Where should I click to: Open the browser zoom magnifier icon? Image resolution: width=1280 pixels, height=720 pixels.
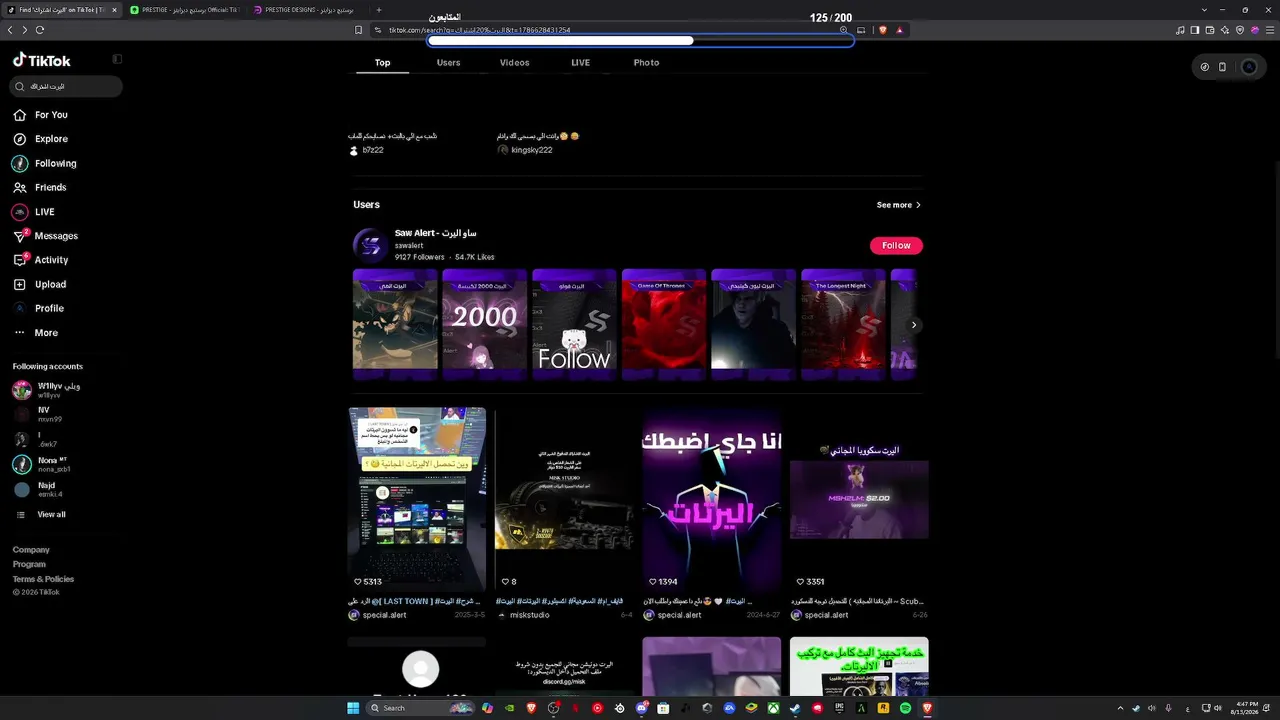point(844,30)
